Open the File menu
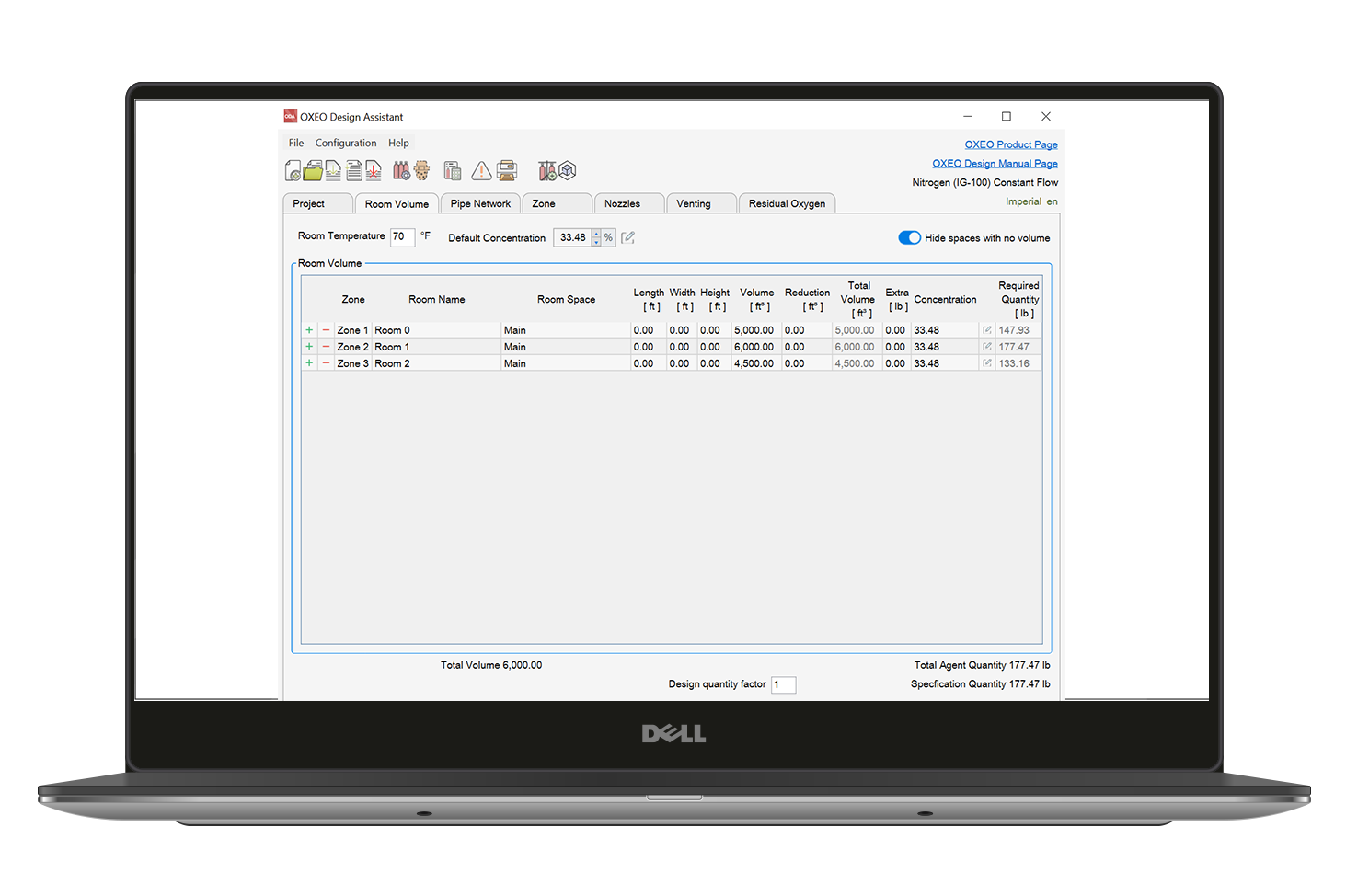The image size is (1369, 896). (295, 144)
